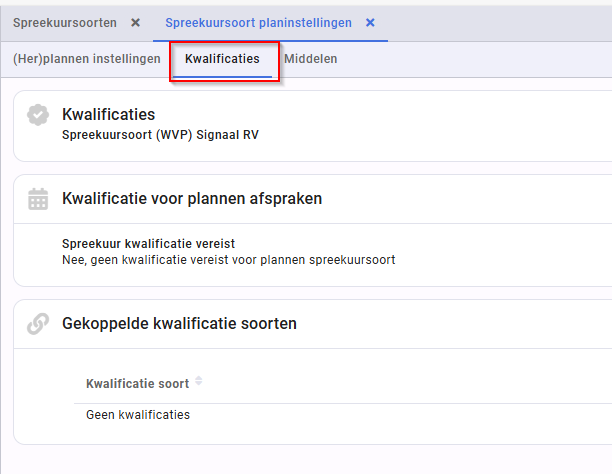Click the Geen kwalificaties table row

(343, 415)
